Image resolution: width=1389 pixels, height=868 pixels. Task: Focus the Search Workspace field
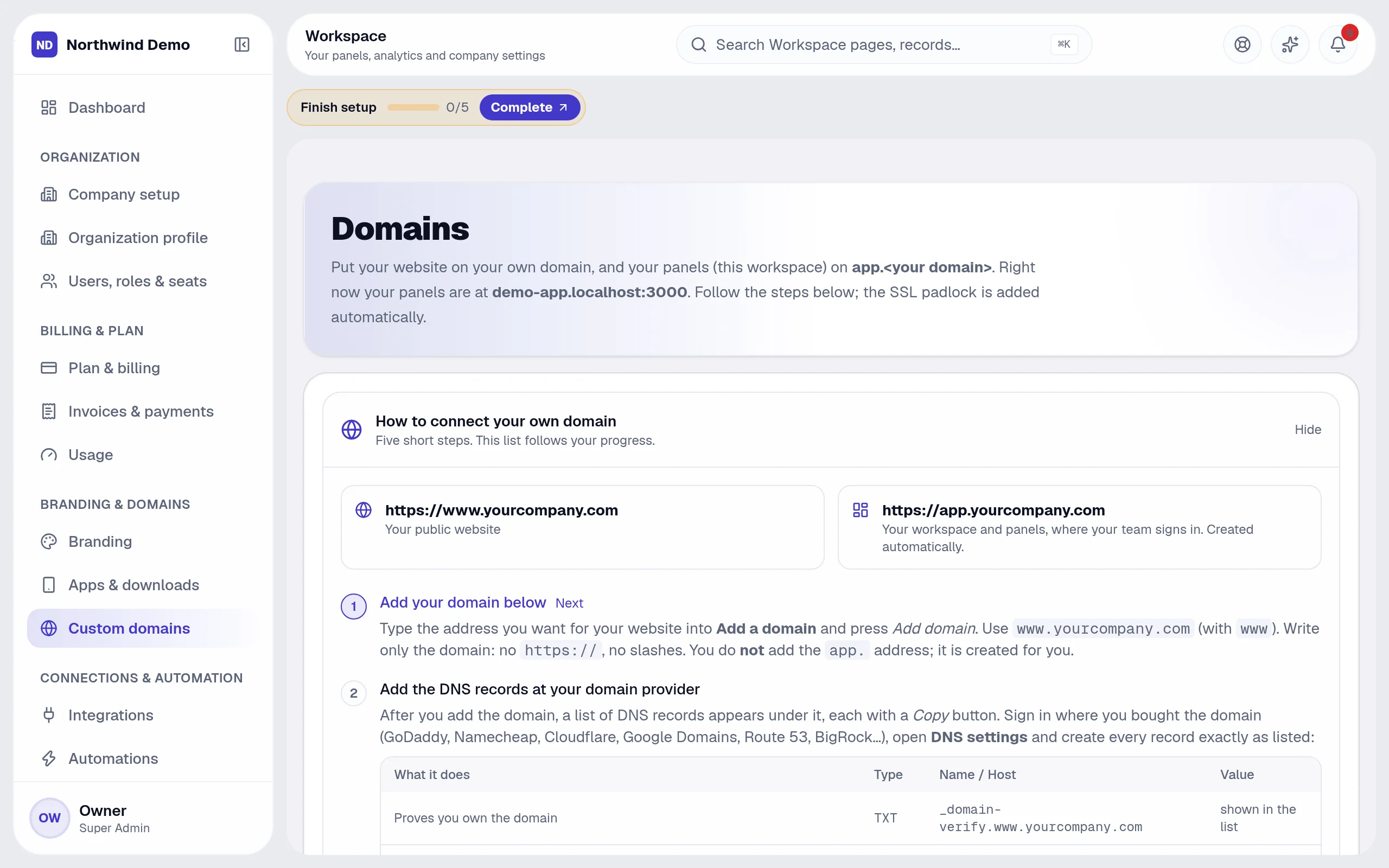[884, 44]
